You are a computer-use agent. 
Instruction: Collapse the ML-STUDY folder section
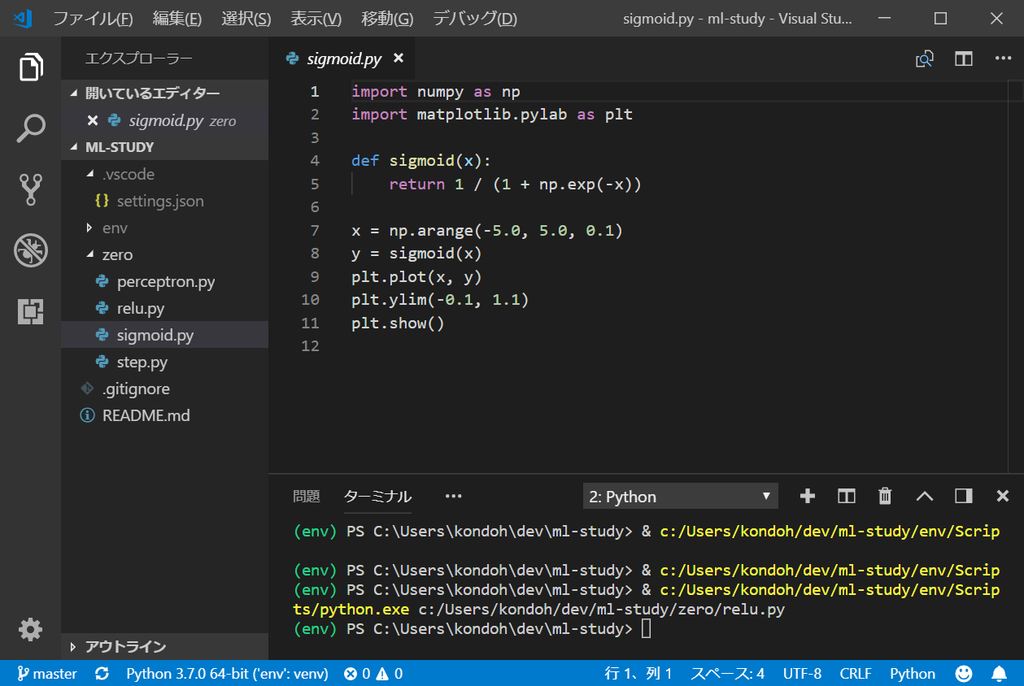click(x=165, y=147)
